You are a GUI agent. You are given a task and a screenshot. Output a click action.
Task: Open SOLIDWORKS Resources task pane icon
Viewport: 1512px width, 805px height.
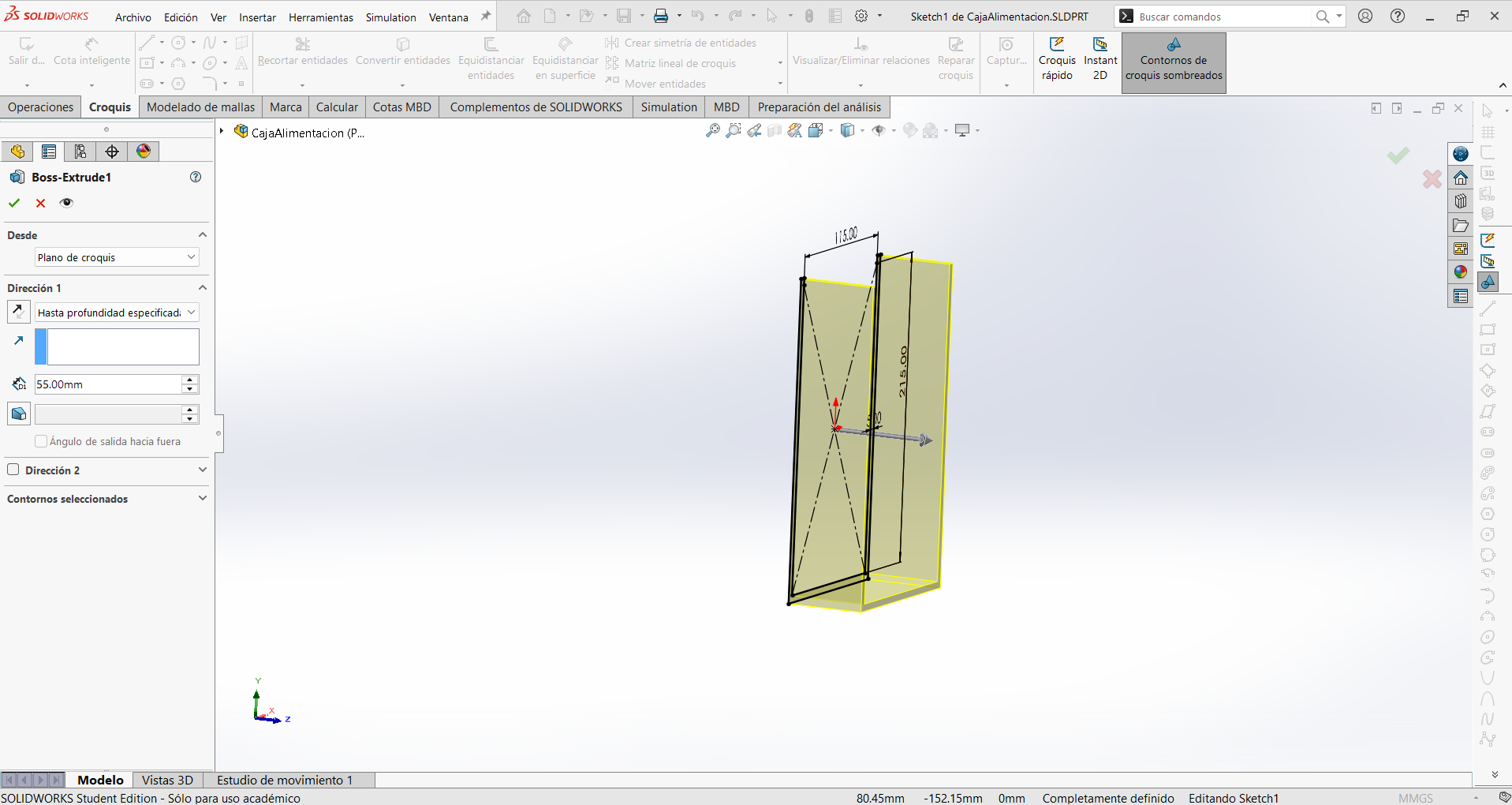1461,154
